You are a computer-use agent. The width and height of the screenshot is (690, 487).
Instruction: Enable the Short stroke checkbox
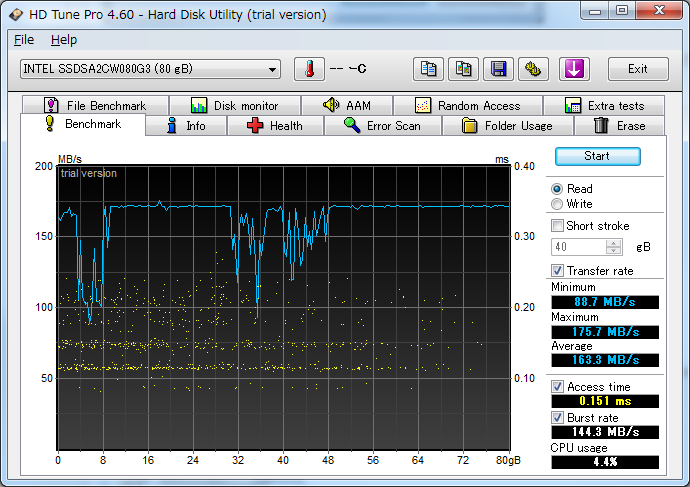(558, 226)
